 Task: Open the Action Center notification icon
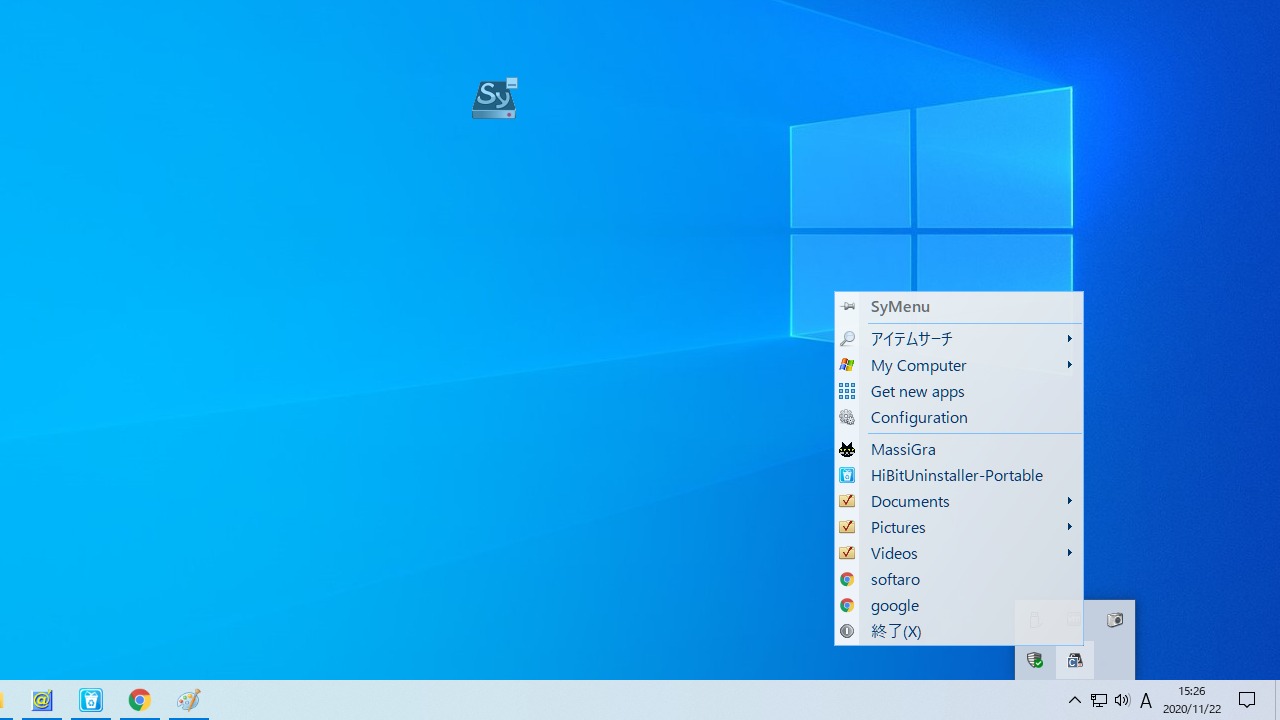coord(1247,700)
